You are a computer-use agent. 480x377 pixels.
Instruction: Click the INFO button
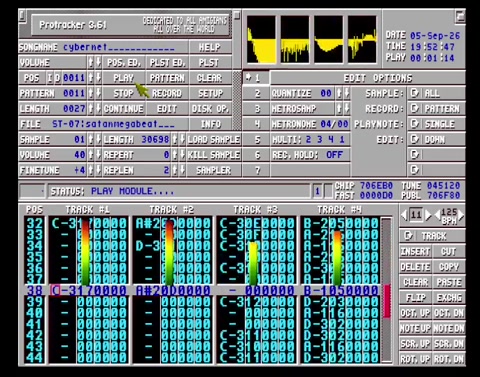[210, 124]
